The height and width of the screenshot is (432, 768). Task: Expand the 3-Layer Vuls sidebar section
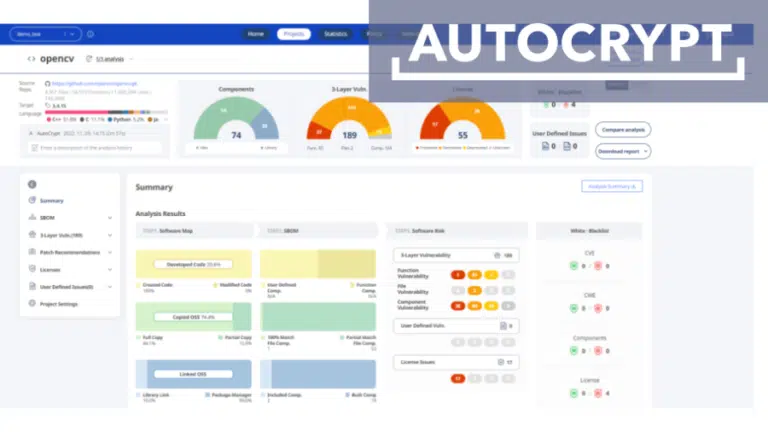point(110,235)
